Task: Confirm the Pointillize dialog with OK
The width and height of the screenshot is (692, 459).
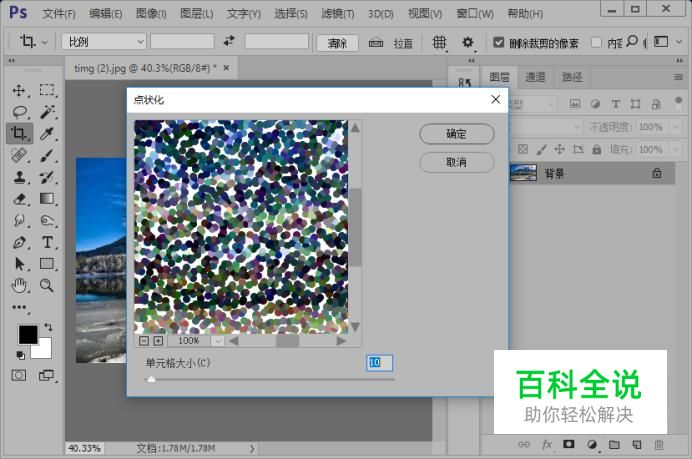Action: pyautogui.click(x=456, y=134)
